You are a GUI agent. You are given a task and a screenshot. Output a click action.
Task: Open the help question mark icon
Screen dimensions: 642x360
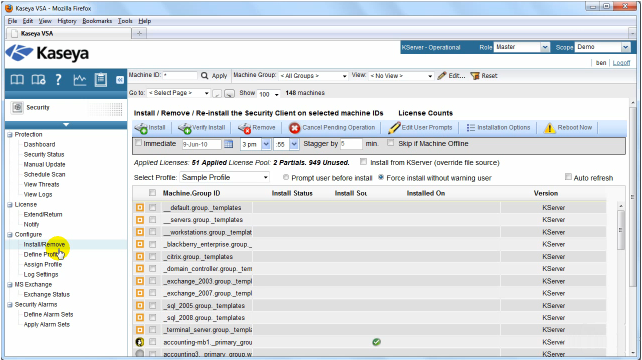(x=59, y=79)
